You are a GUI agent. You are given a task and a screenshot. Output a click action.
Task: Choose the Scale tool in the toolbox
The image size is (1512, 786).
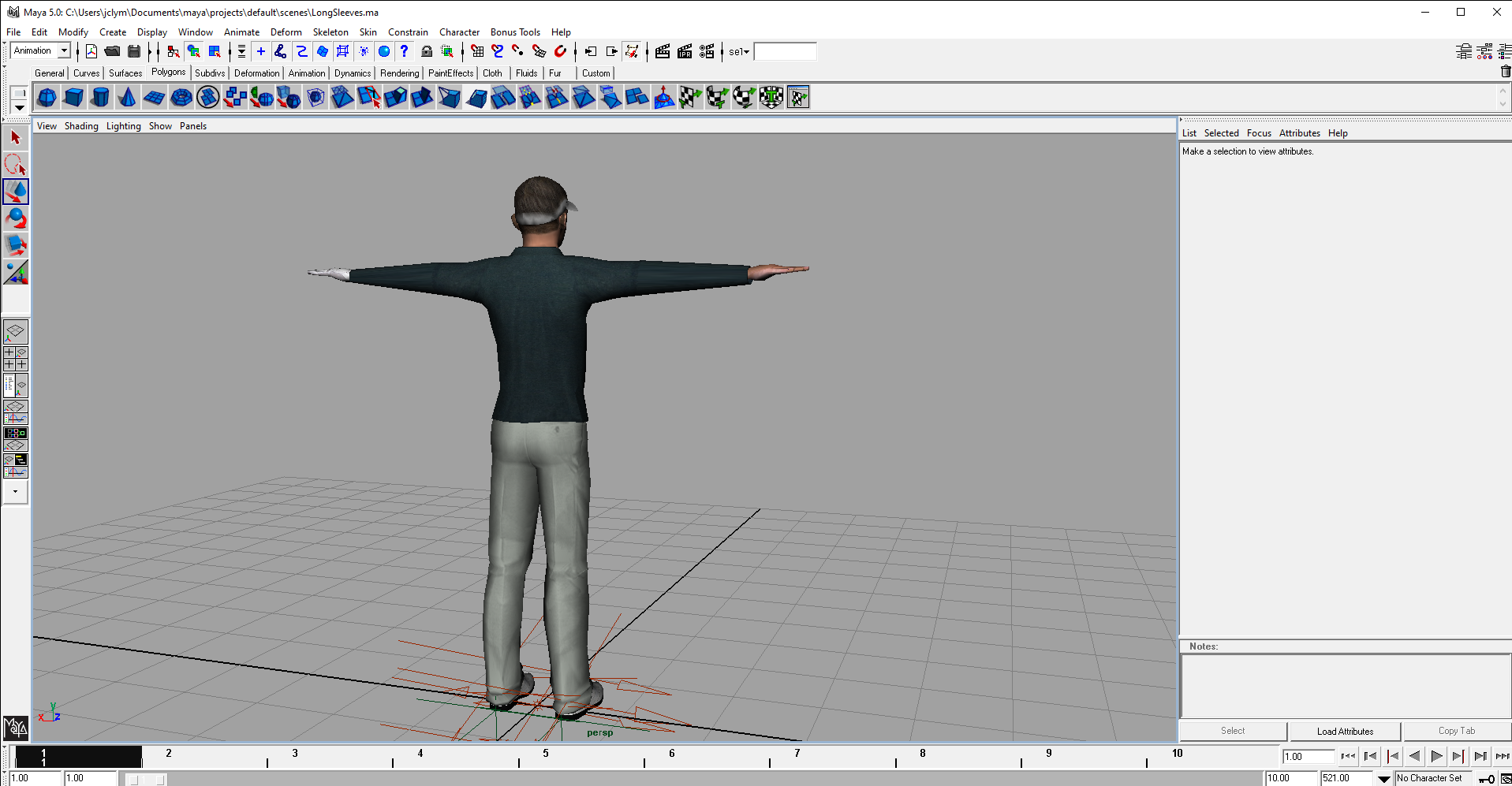click(16, 245)
